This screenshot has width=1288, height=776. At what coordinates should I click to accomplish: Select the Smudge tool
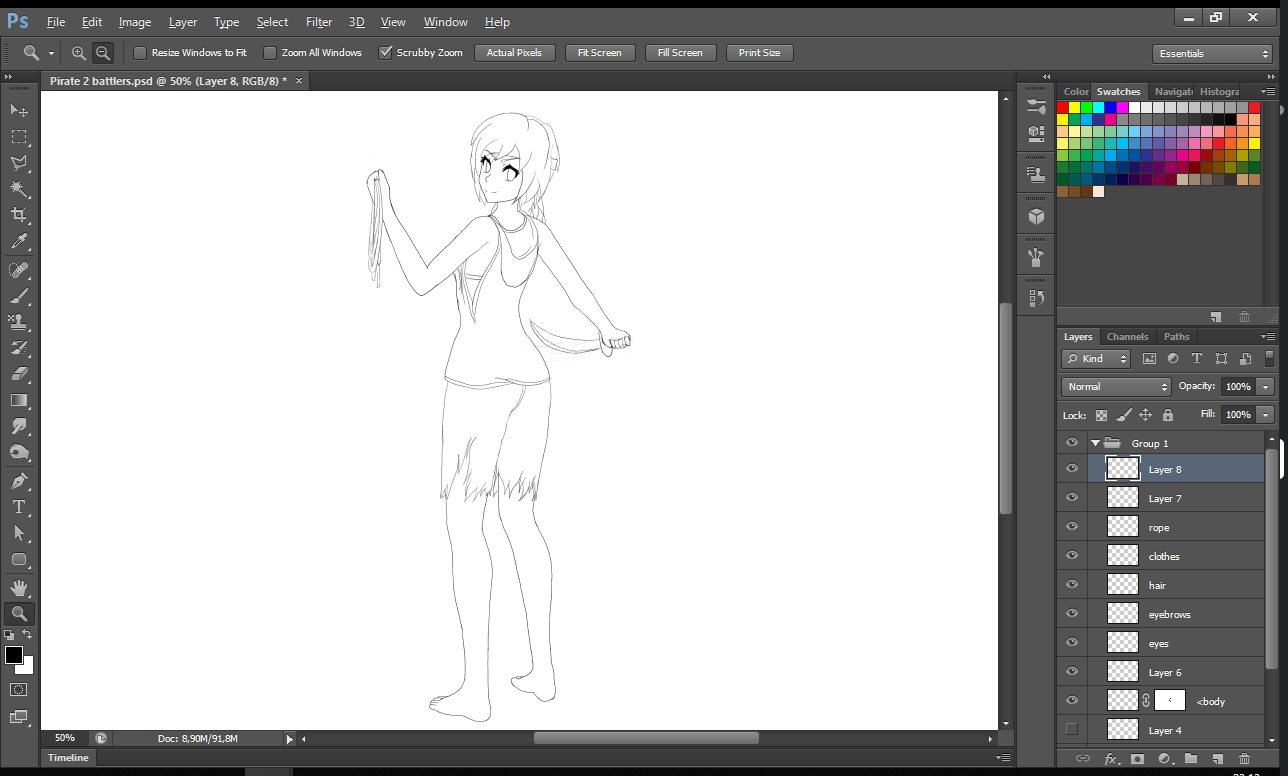point(19,426)
